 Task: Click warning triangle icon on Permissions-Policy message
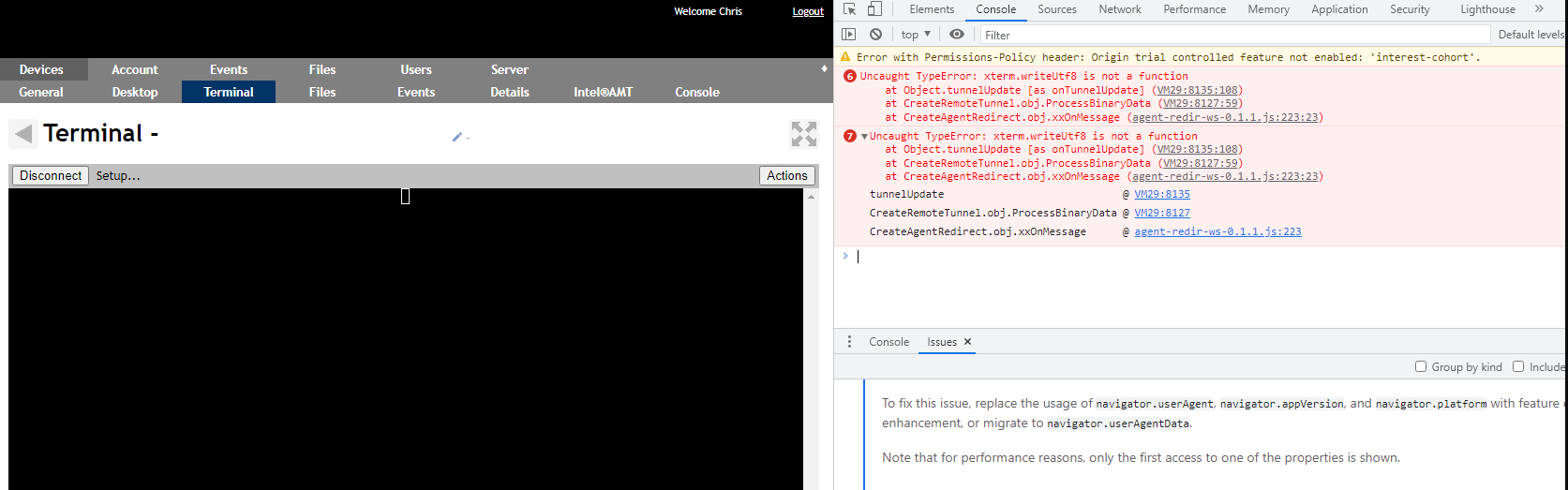(x=846, y=57)
